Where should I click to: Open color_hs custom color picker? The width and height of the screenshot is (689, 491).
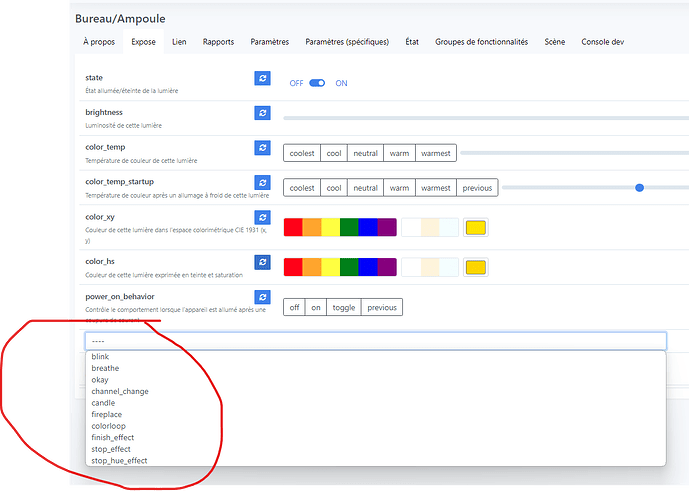pyautogui.click(x=475, y=267)
